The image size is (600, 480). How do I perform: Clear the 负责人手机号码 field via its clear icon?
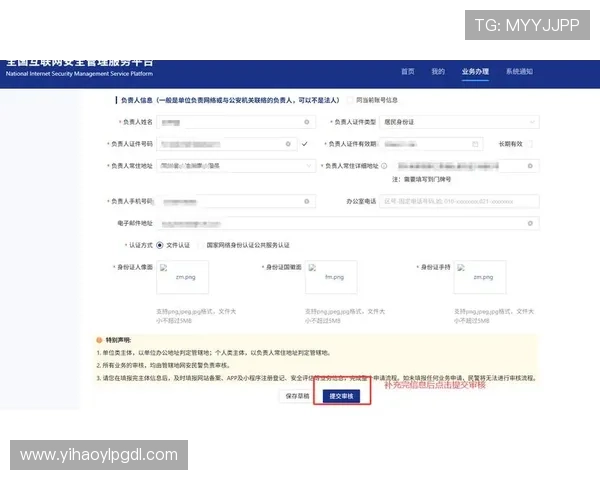tap(307, 201)
